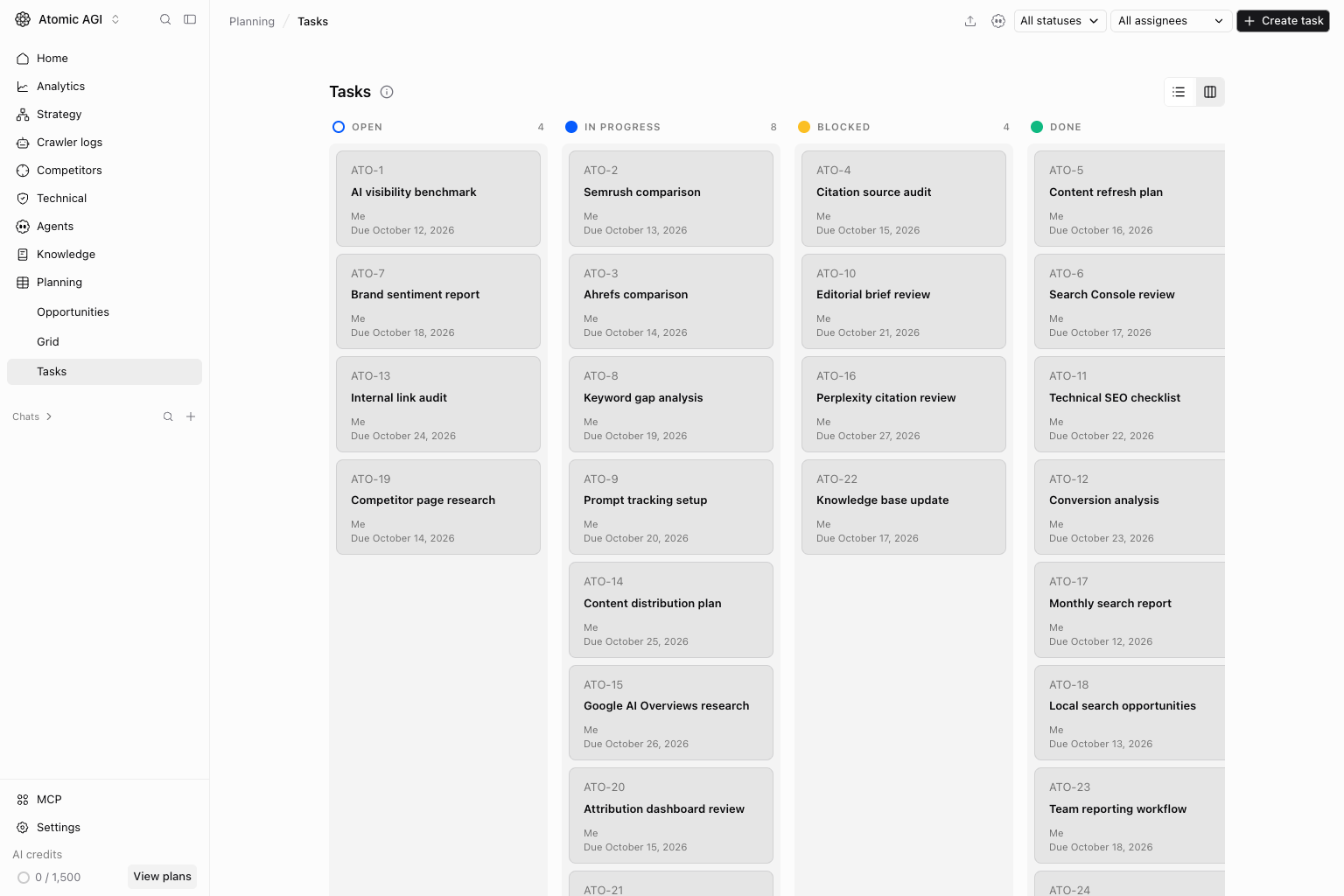Viewport: 1344px width, 896px height.
Task: Click the View plans button
Action: click(x=162, y=877)
